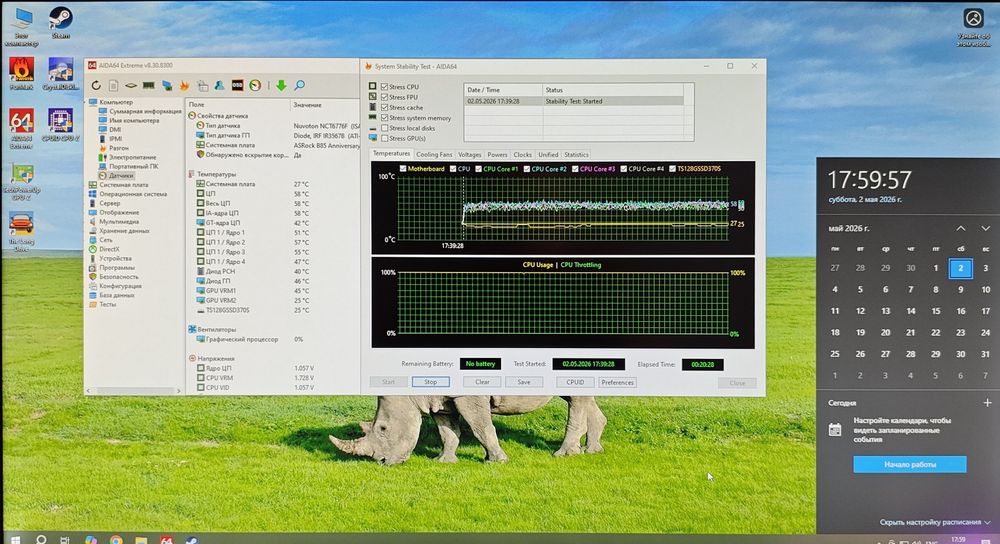Switch to Cooling Fans tab
Screen dimensions: 1000x544
434,154
